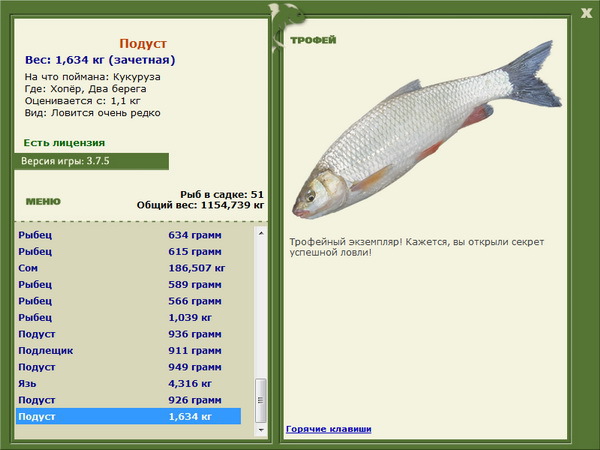Open the МЕНЮ menu
This screenshot has width=600, height=450.
[x=43, y=202]
